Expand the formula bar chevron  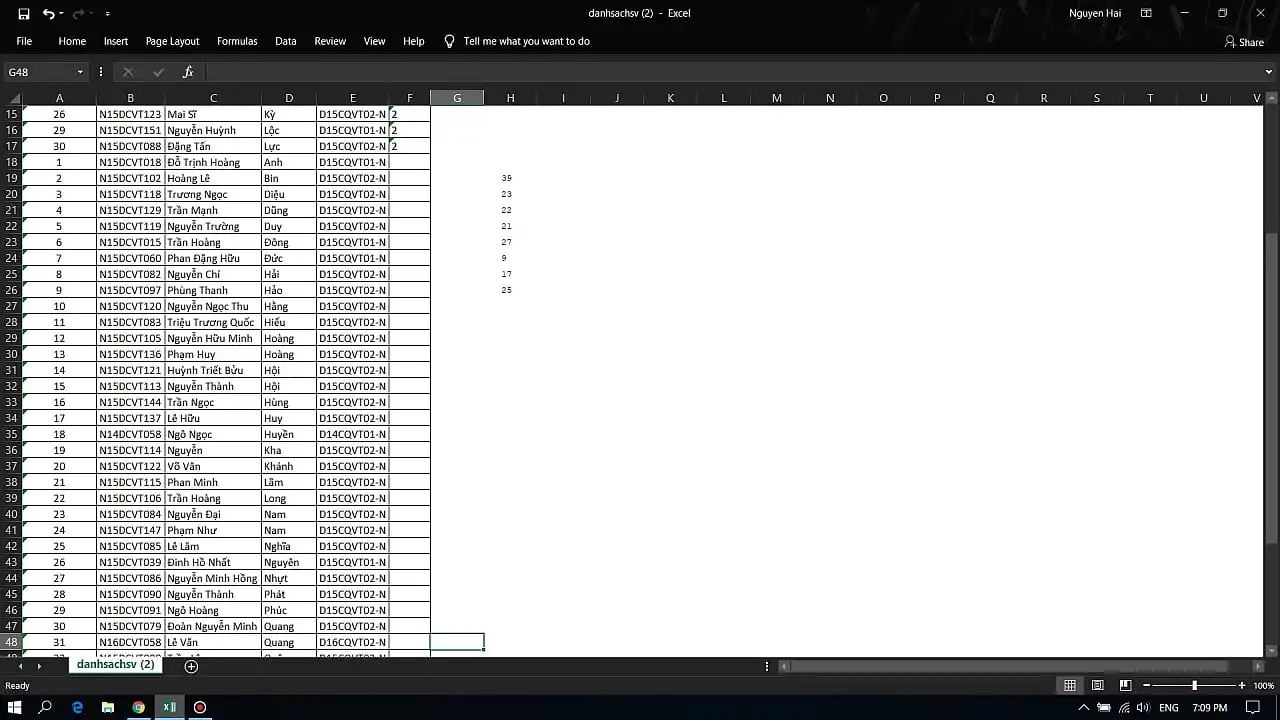[1269, 72]
